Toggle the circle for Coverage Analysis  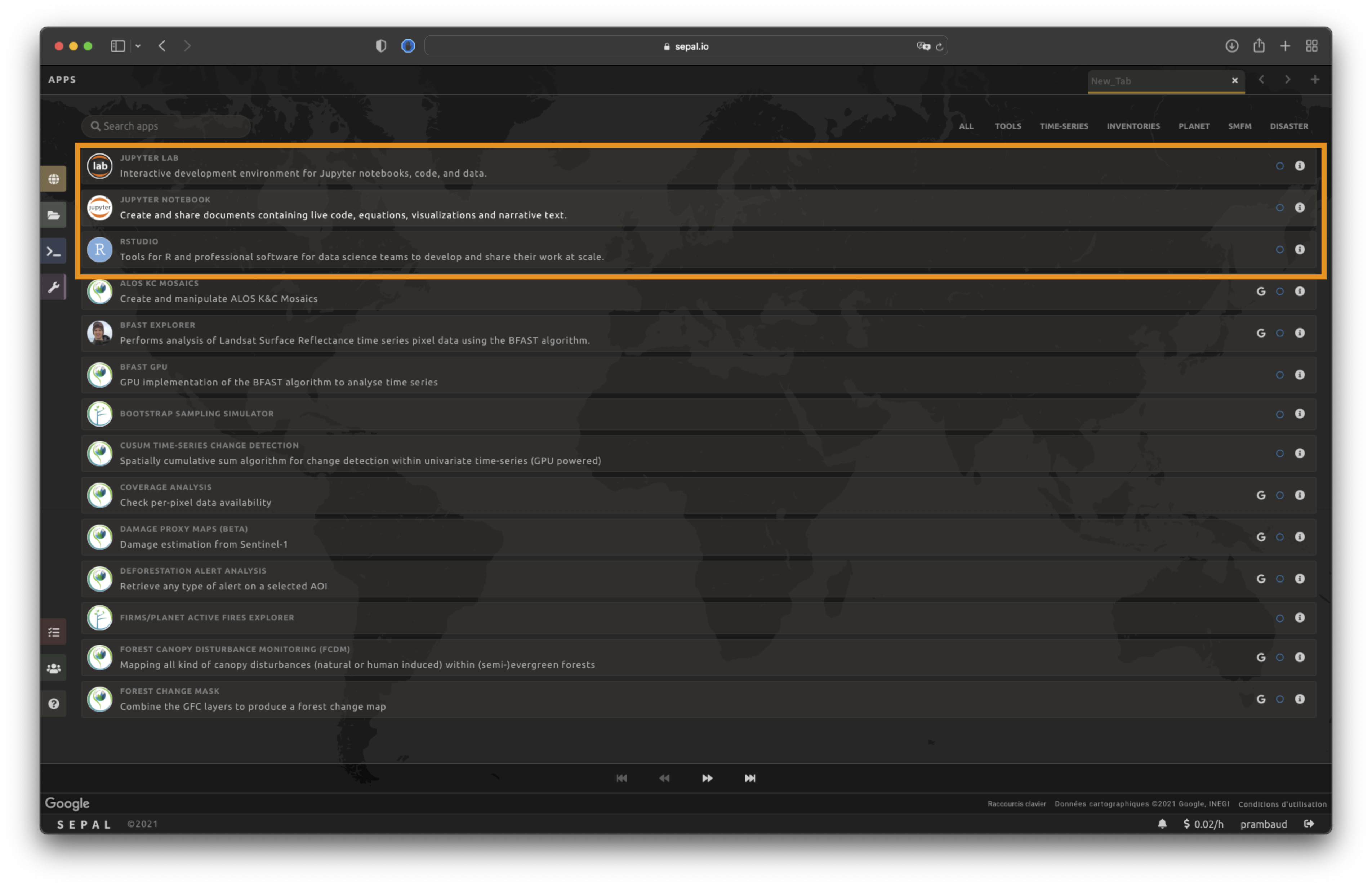(x=1279, y=495)
